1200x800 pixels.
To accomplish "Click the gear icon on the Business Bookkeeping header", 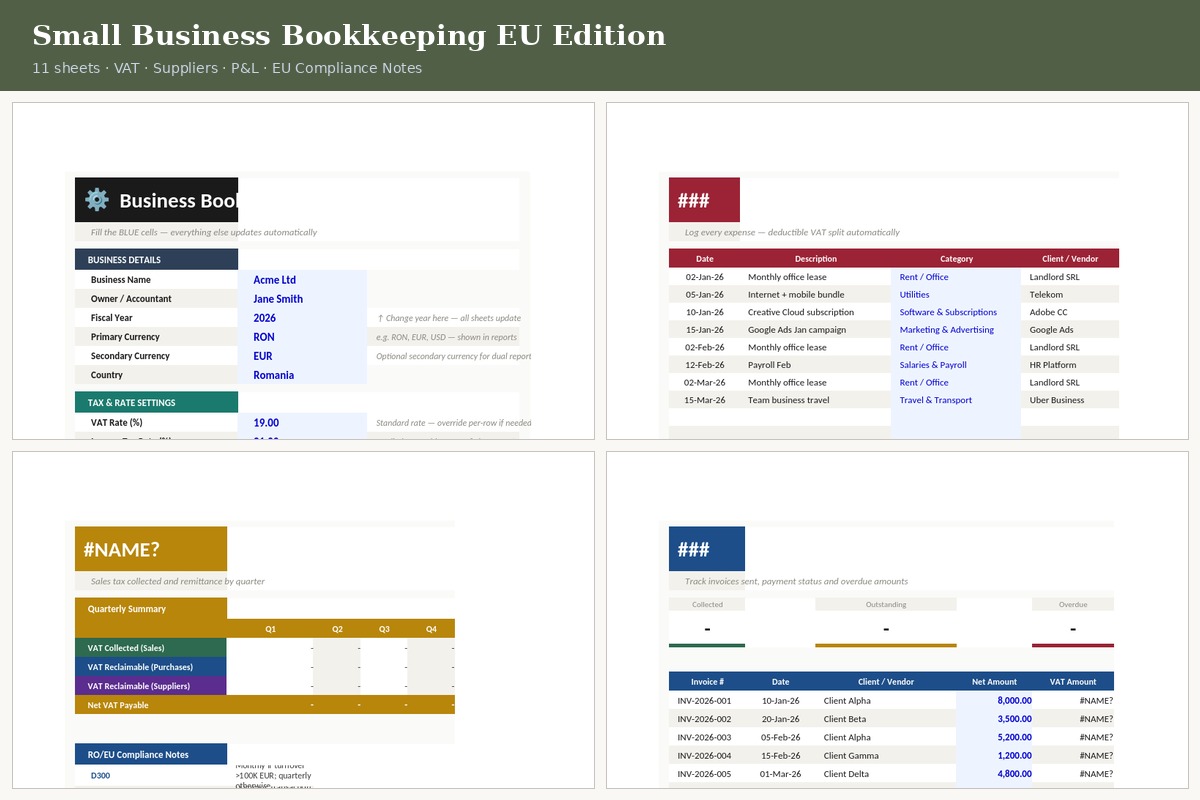I will click(96, 200).
